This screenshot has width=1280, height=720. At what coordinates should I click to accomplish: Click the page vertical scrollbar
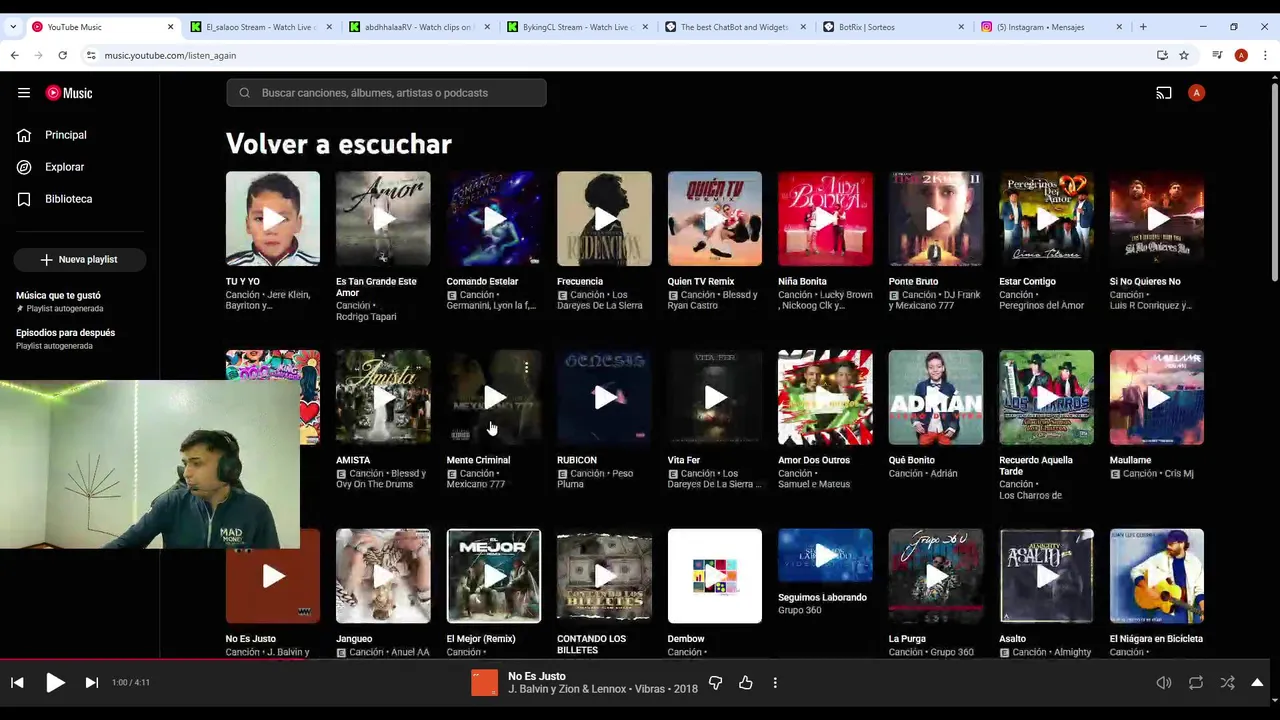pos(1274,180)
